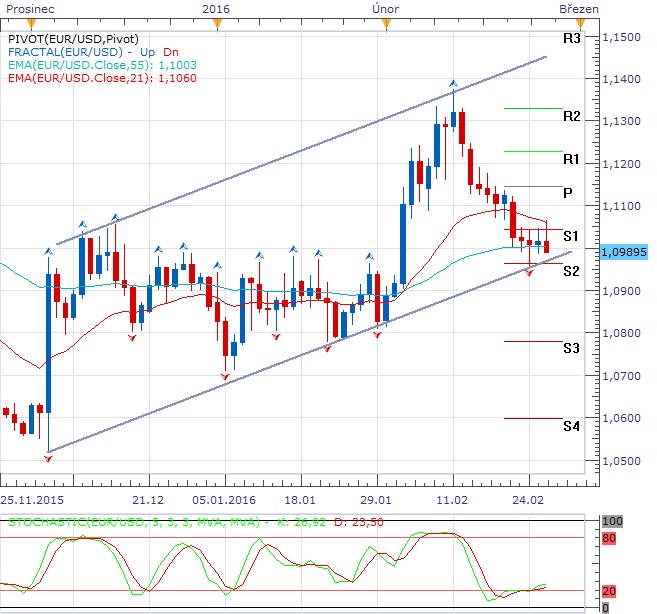Click the red down fractal arrow at the 25.11.2015 low
The height and width of the screenshot is (614, 657).
[x=48, y=458]
